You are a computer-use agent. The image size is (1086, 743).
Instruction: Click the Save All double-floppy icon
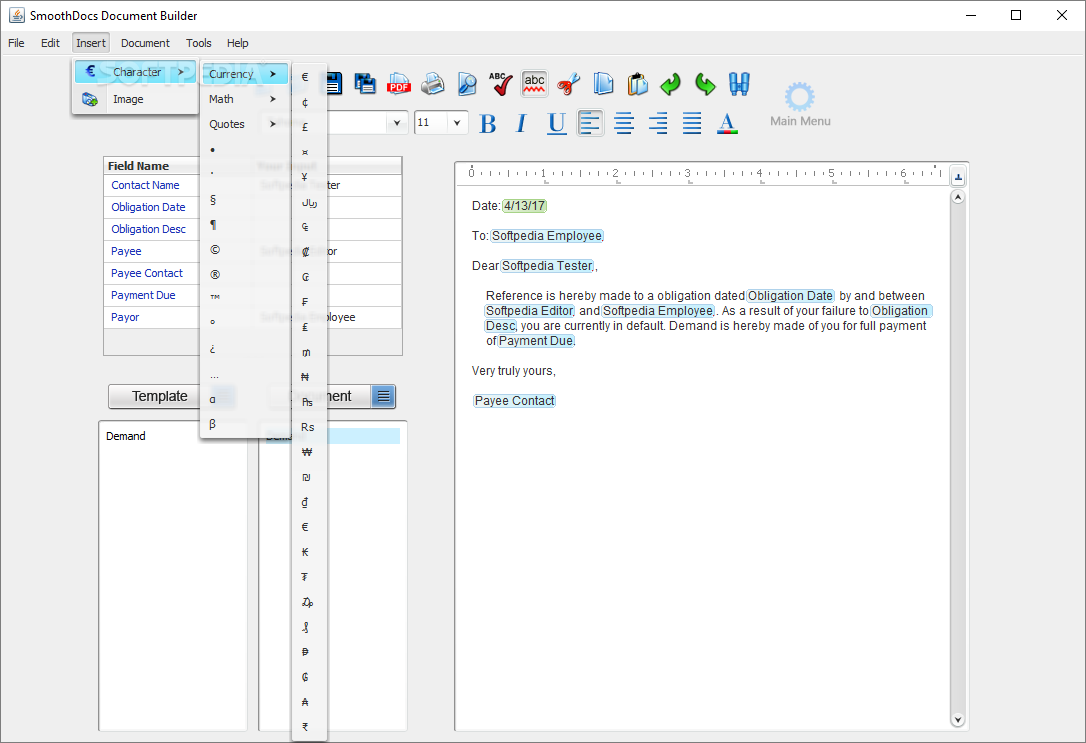click(x=365, y=84)
